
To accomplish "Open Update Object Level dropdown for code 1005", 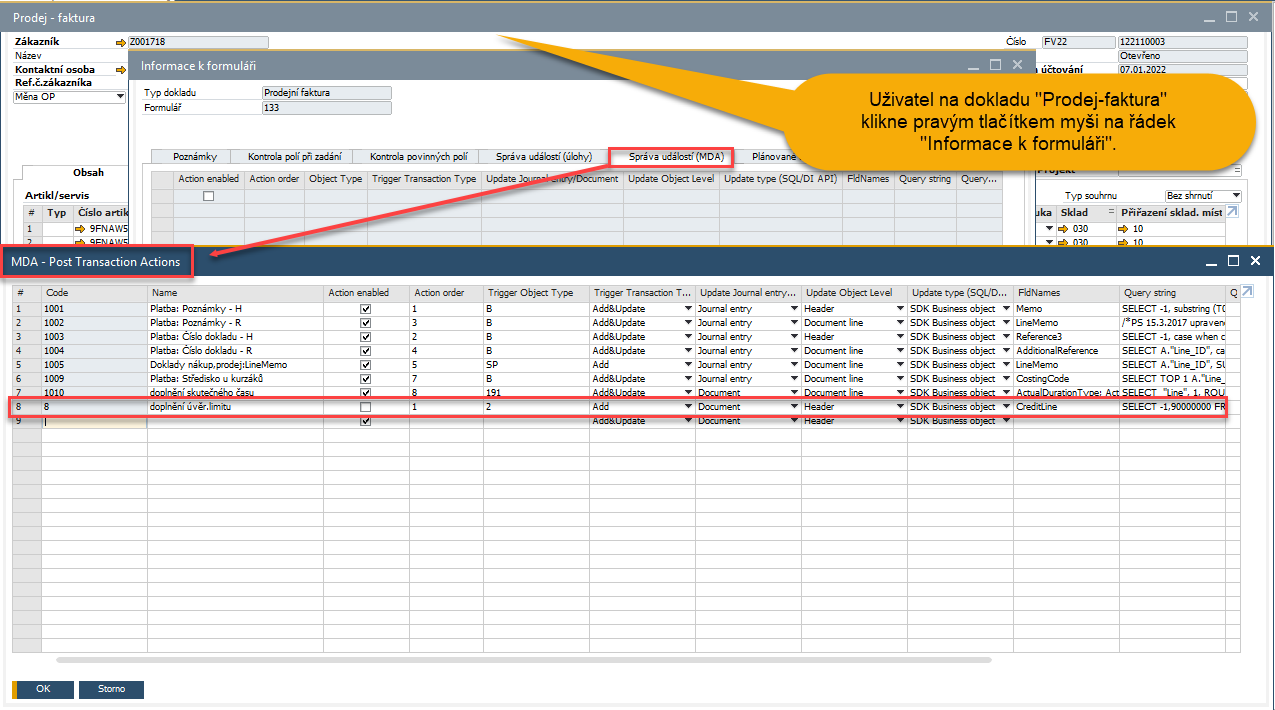I will pyautogui.click(x=900, y=365).
